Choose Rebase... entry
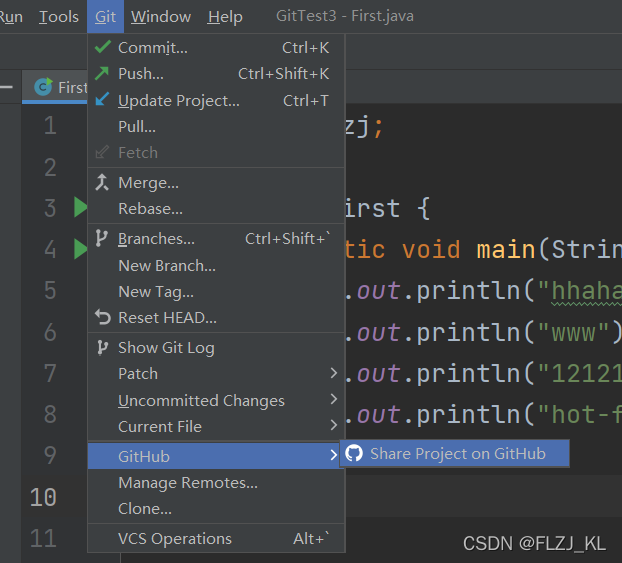Viewport: 622px width, 563px height. pos(216,209)
